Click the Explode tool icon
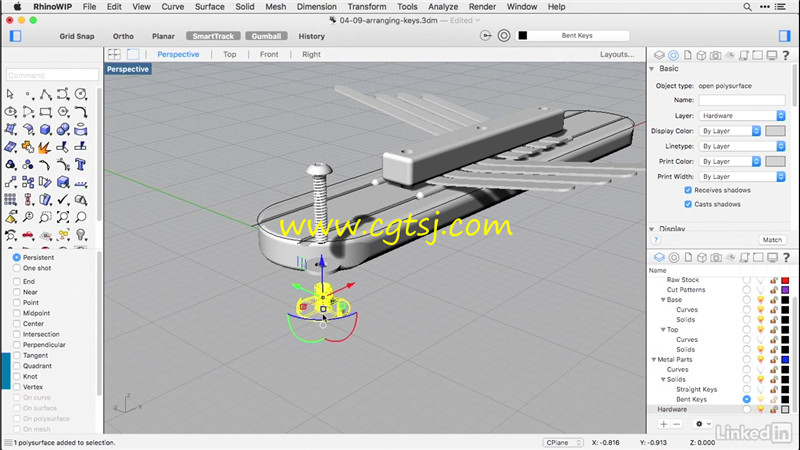 [44, 147]
